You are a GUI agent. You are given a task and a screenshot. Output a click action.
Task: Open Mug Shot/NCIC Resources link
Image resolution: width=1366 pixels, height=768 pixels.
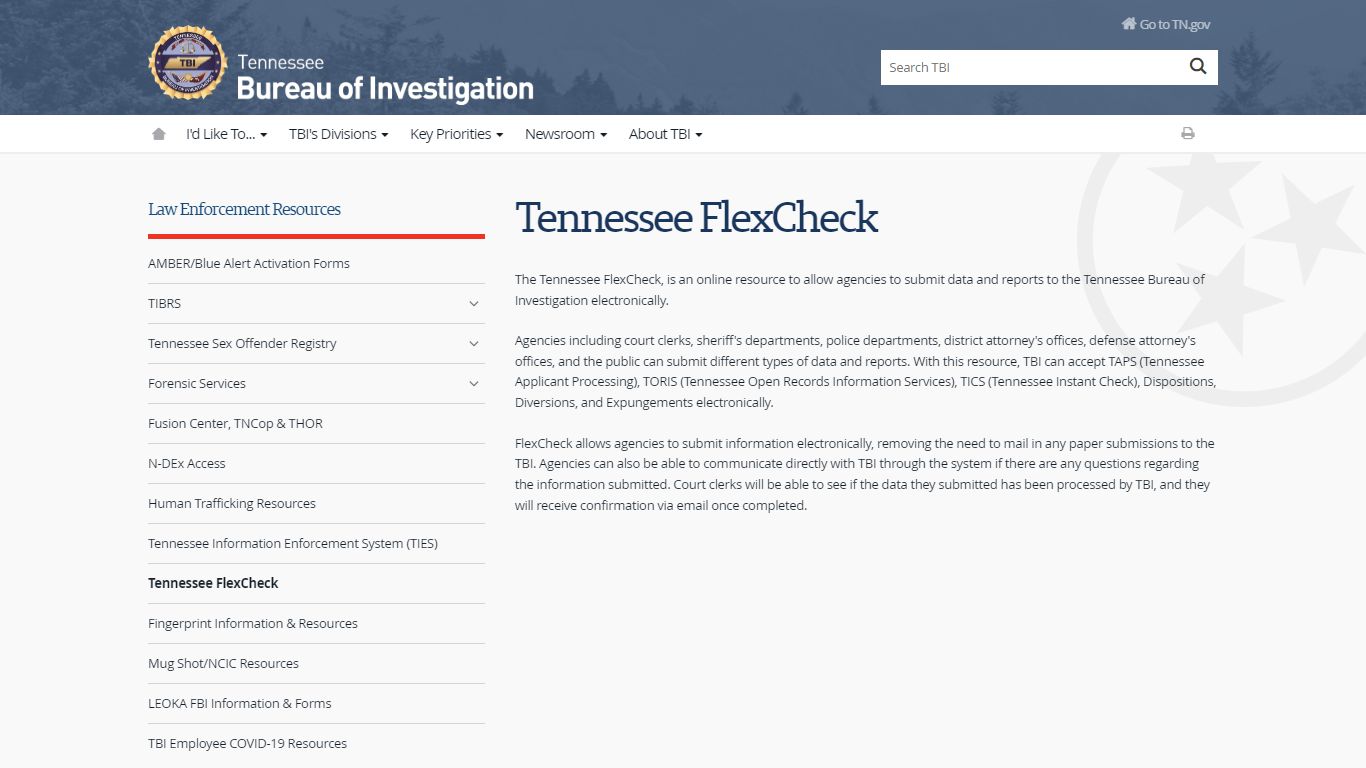[x=223, y=664]
